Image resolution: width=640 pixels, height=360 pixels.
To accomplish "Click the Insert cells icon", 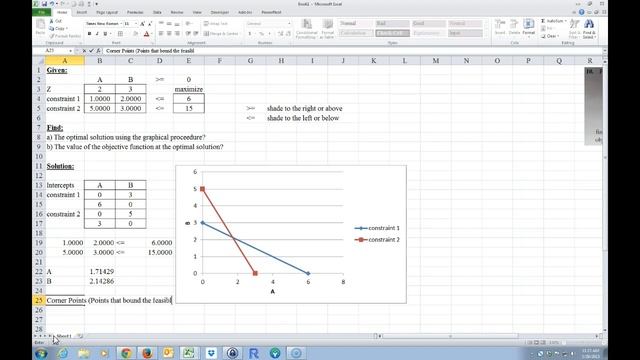I will pyautogui.click(x=500, y=24).
